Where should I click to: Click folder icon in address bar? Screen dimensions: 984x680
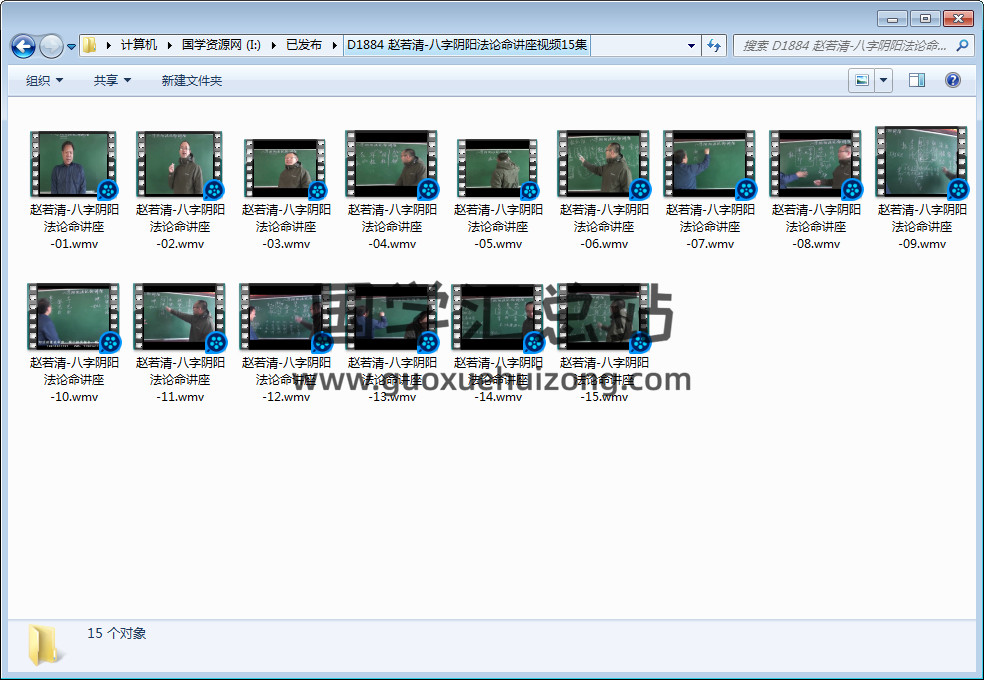pyautogui.click(x=90, y=45)
